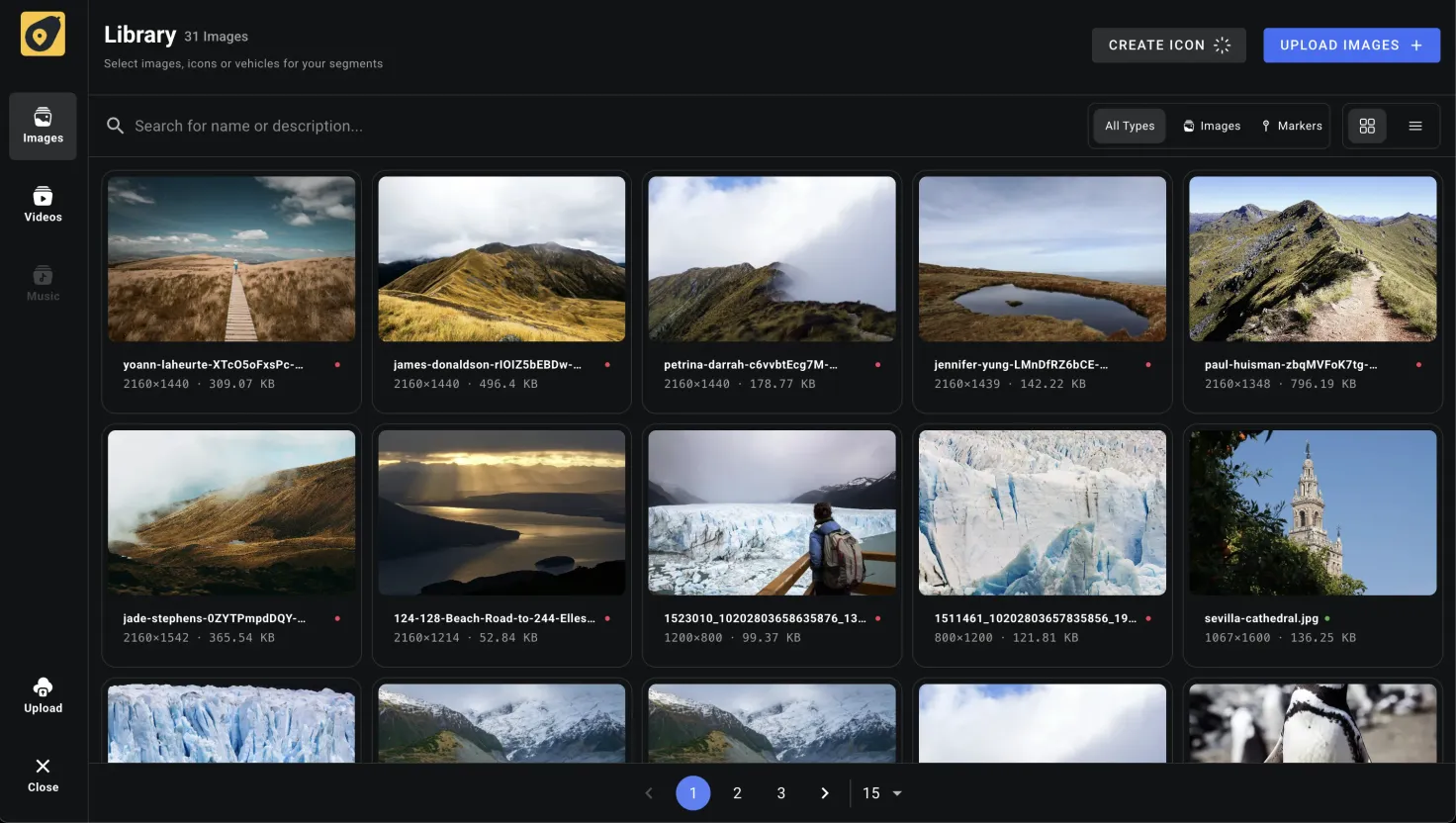Go to next page with right chevron
The height and width of the screenshot is (823, 1456).
pos(825,793)
